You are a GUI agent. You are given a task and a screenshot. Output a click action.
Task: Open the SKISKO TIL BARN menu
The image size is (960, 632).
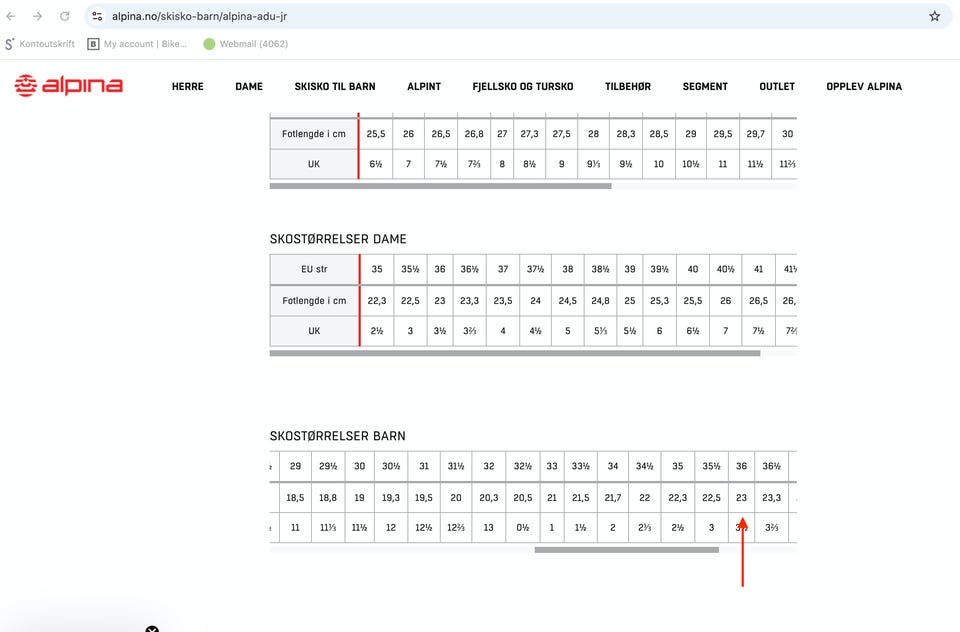335,86
